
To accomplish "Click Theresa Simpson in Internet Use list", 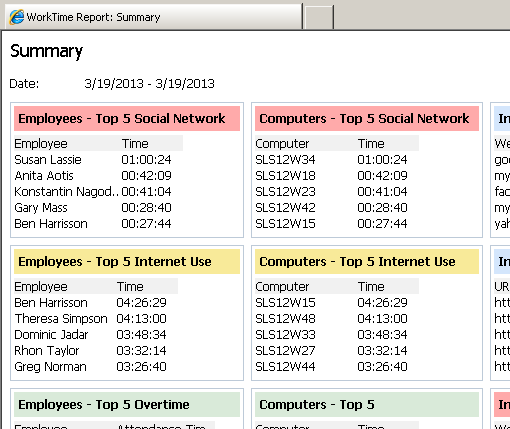I will pos(61,319).
